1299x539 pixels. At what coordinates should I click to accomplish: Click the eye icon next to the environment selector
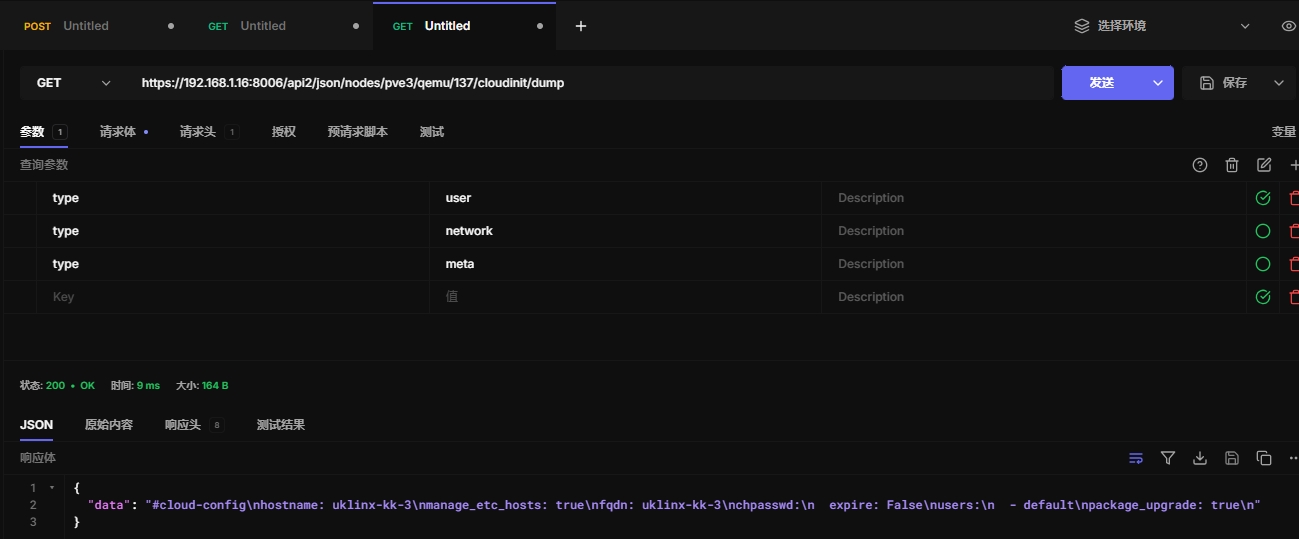click(1288, 26)
